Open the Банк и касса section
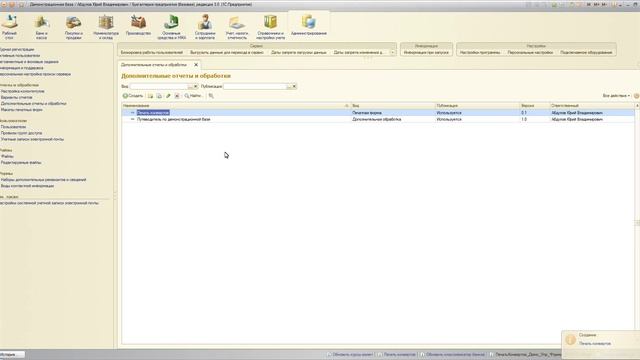 (41, 27)
